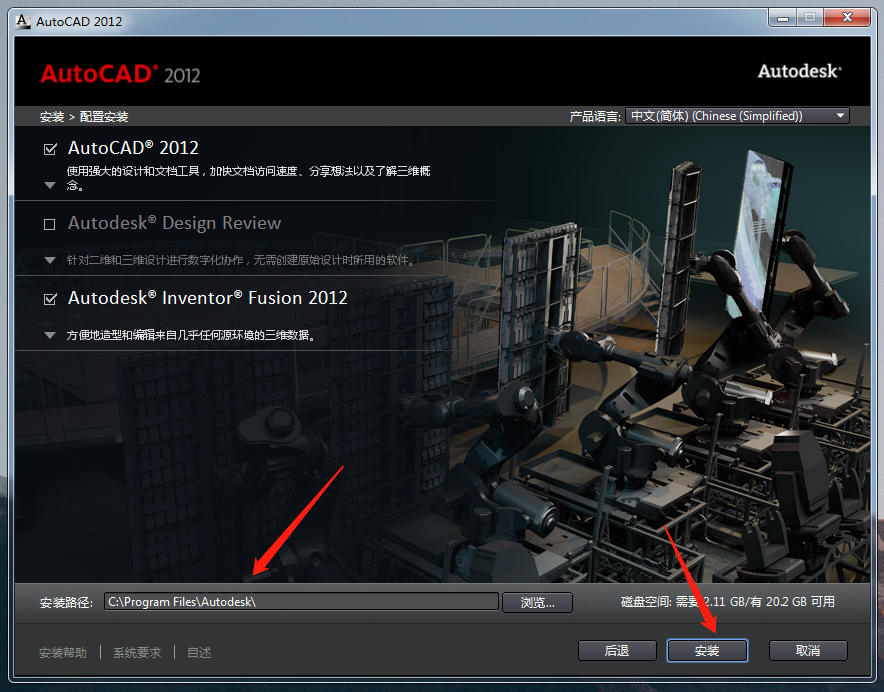Click the 安装 breadcrumb item

click(x=51, y=117)
